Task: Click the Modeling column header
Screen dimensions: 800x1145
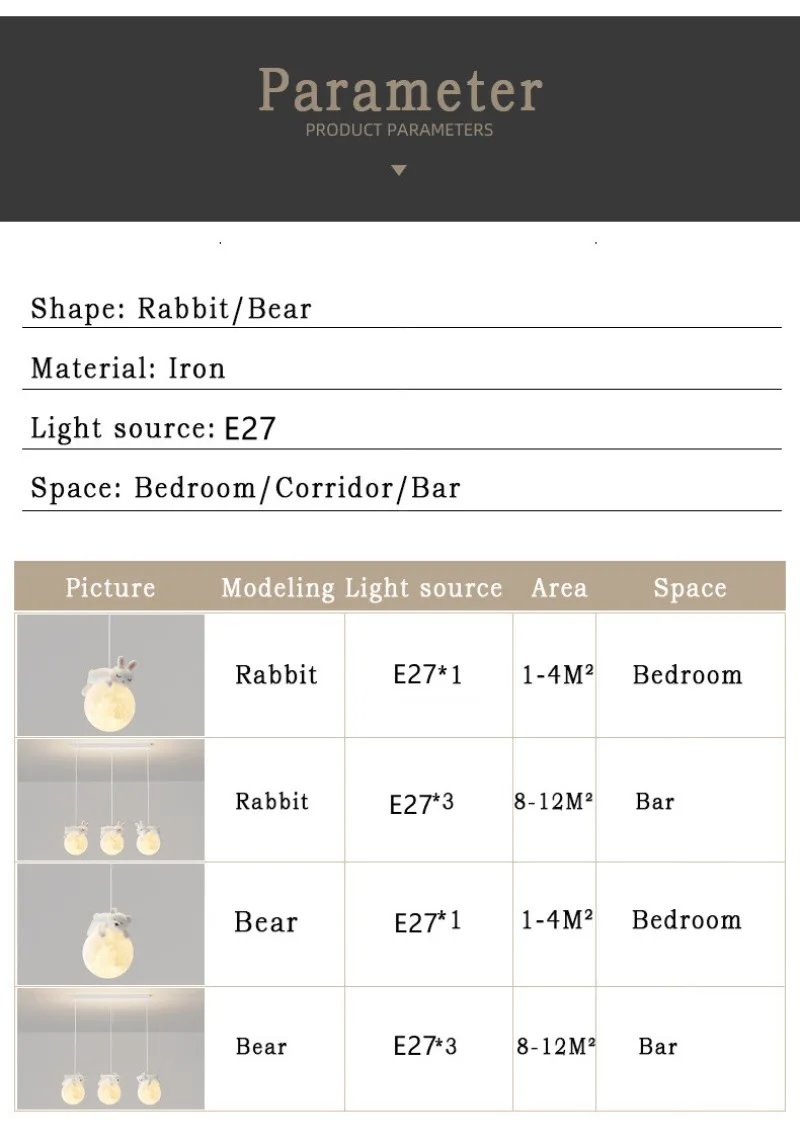Action: click(x=277, y=588)
